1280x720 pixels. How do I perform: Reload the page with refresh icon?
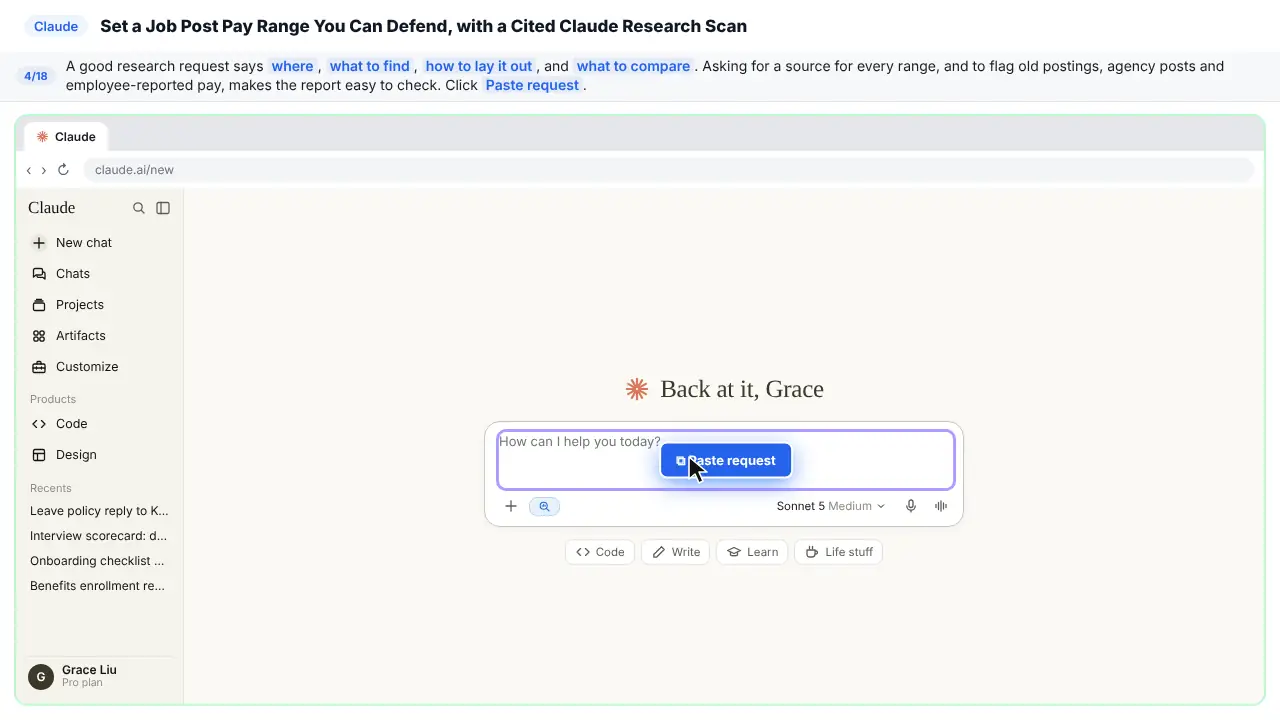[x=63, y=170]
